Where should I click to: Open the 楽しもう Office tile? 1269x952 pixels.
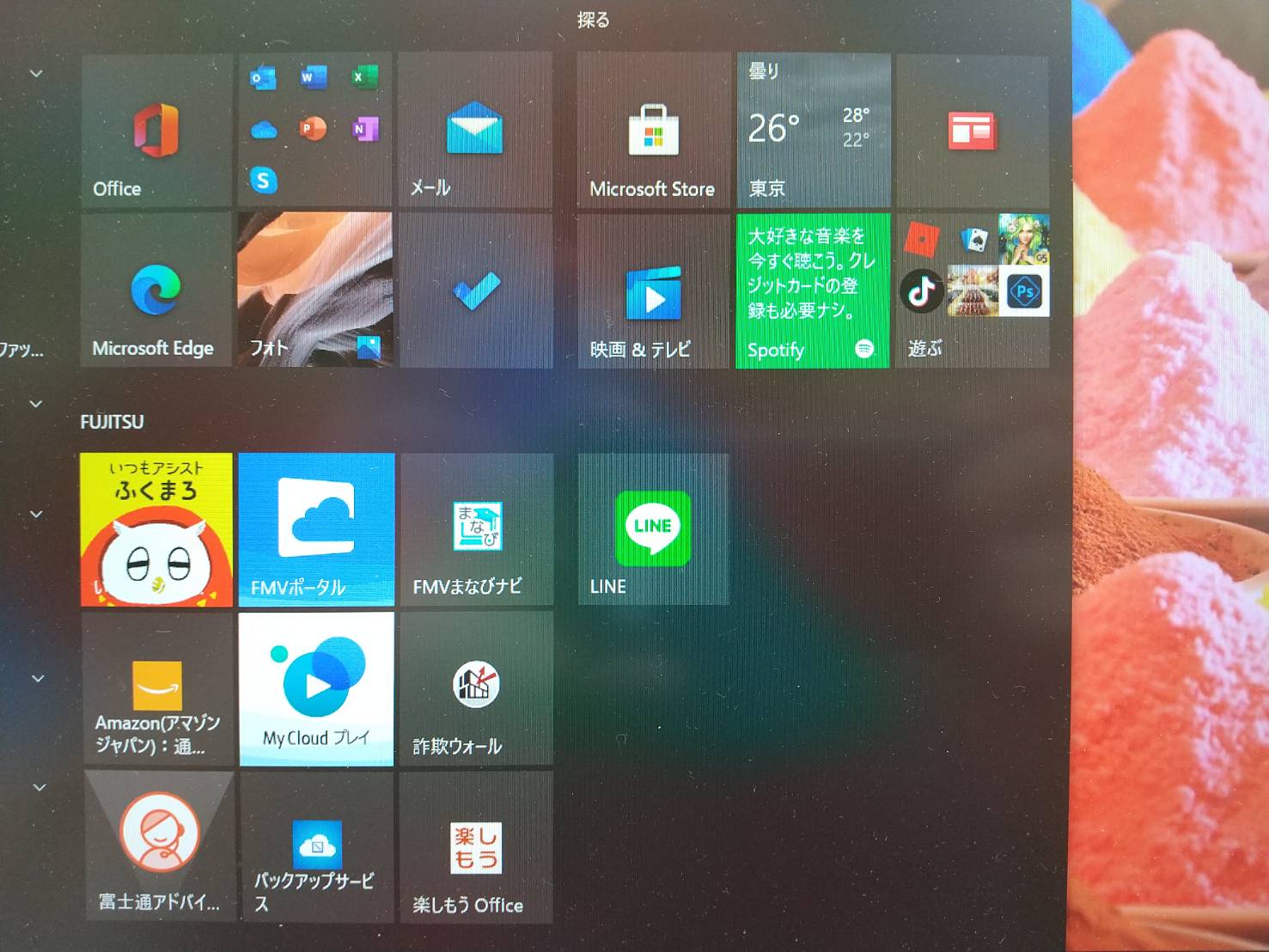click(x=476, y=846)
